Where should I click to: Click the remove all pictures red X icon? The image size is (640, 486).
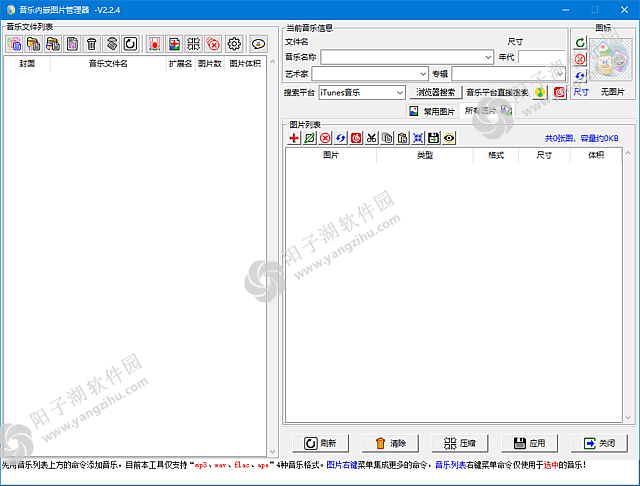click(x=213, y=44)
